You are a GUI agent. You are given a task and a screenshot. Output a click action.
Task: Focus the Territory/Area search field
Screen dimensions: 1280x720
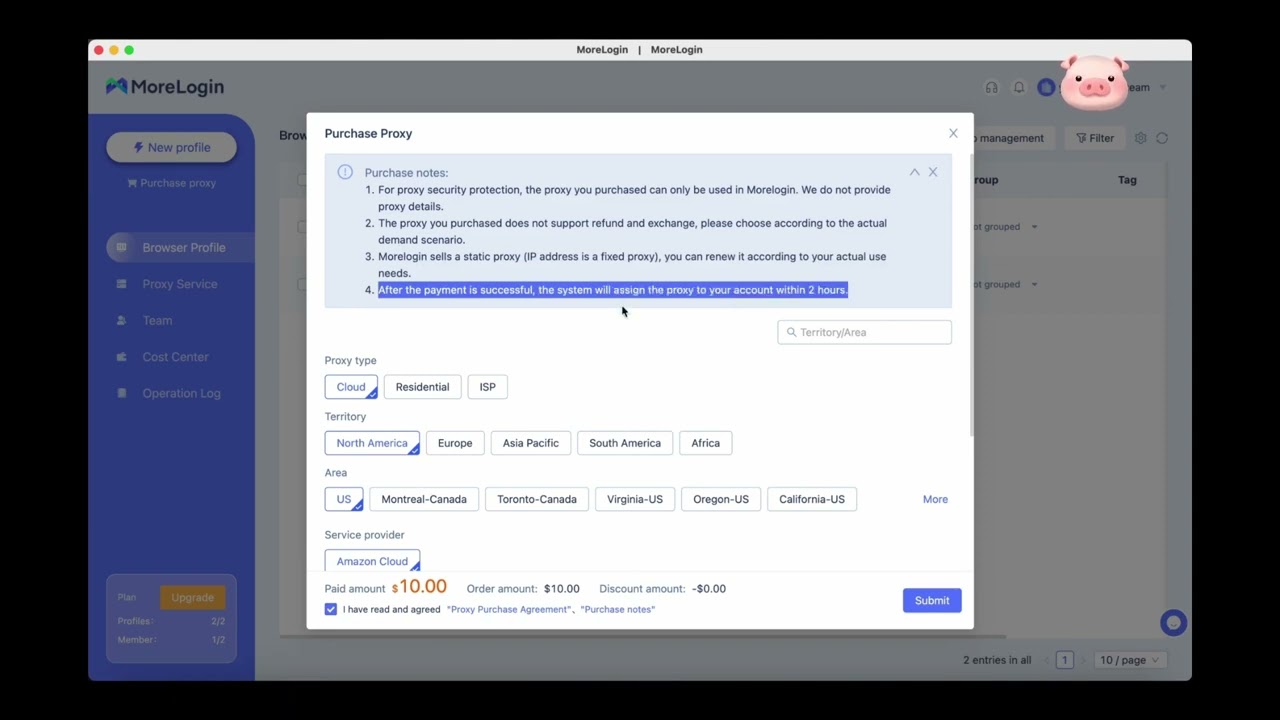point(864,332)
